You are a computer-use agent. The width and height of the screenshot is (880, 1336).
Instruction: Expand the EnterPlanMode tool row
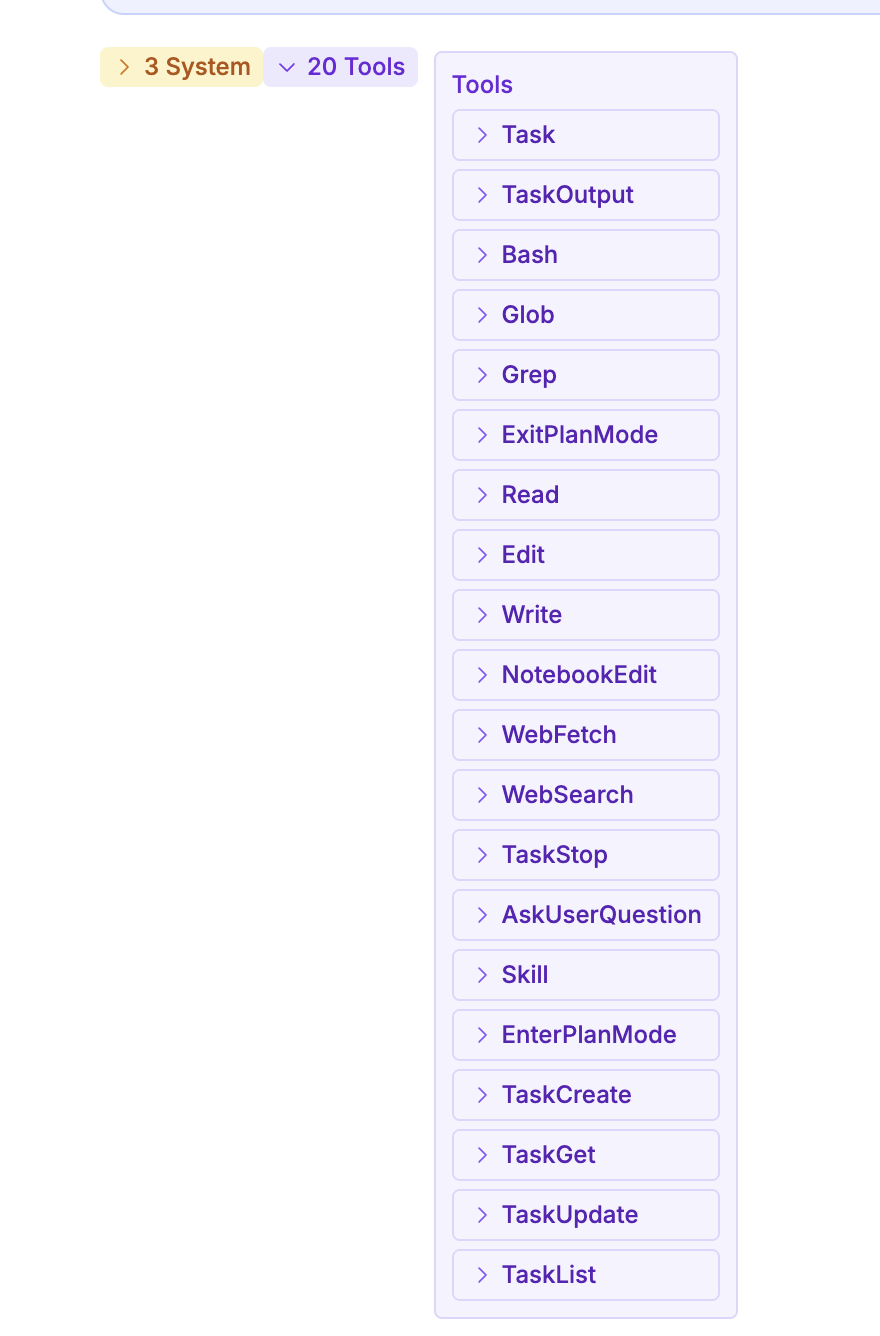[x=585, y=1035]
